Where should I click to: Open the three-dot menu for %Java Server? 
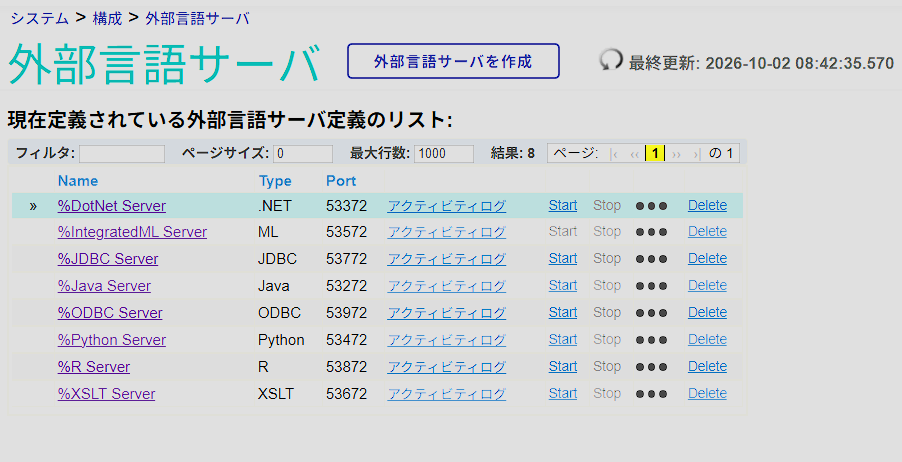click(651, 287)
